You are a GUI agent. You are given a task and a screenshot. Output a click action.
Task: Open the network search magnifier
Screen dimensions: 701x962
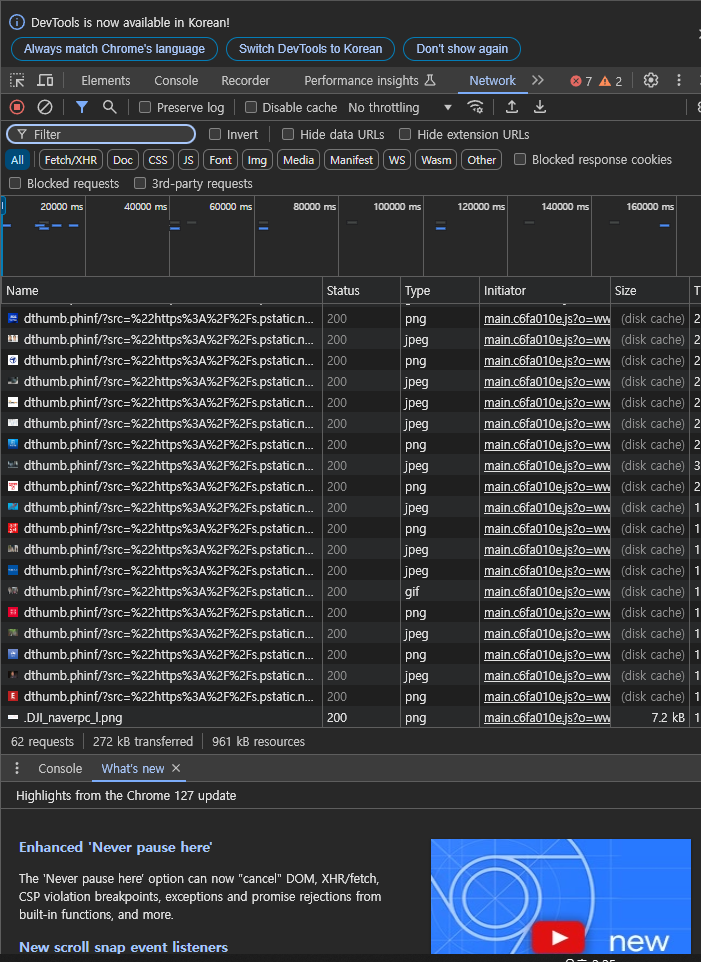click(x=110, y=107)
